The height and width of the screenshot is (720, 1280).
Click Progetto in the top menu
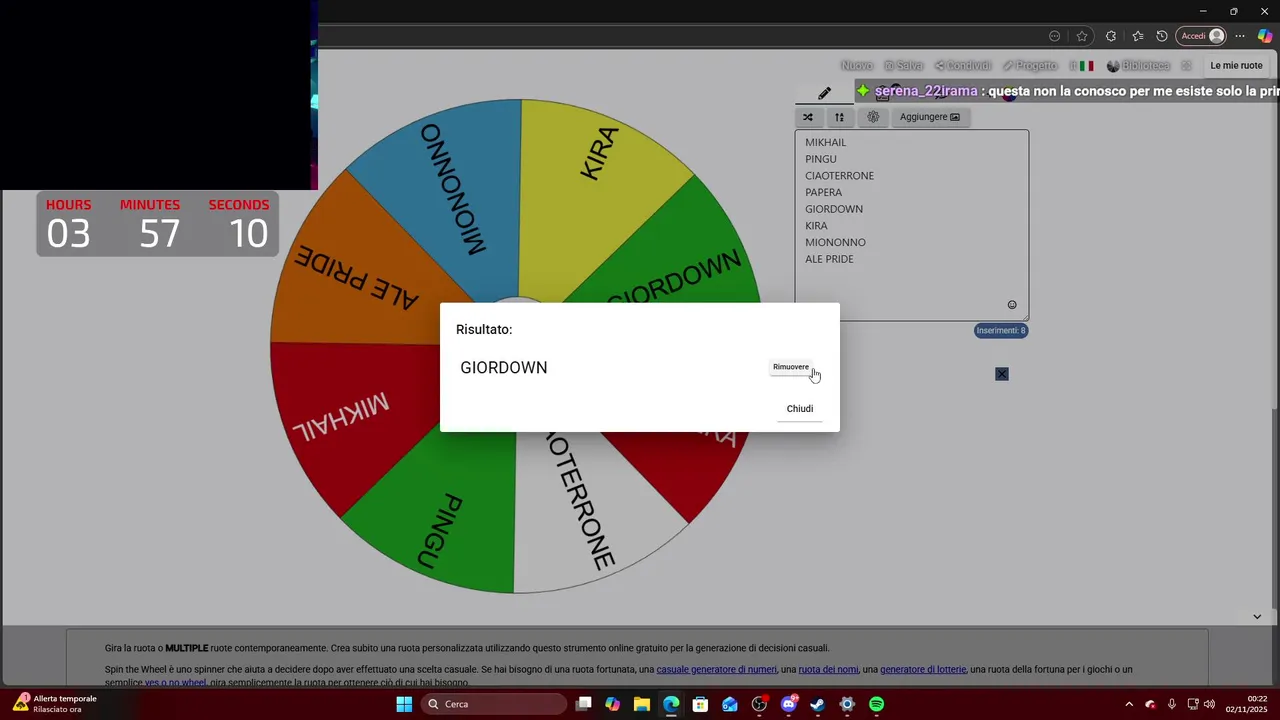(x=1030, y=66)
